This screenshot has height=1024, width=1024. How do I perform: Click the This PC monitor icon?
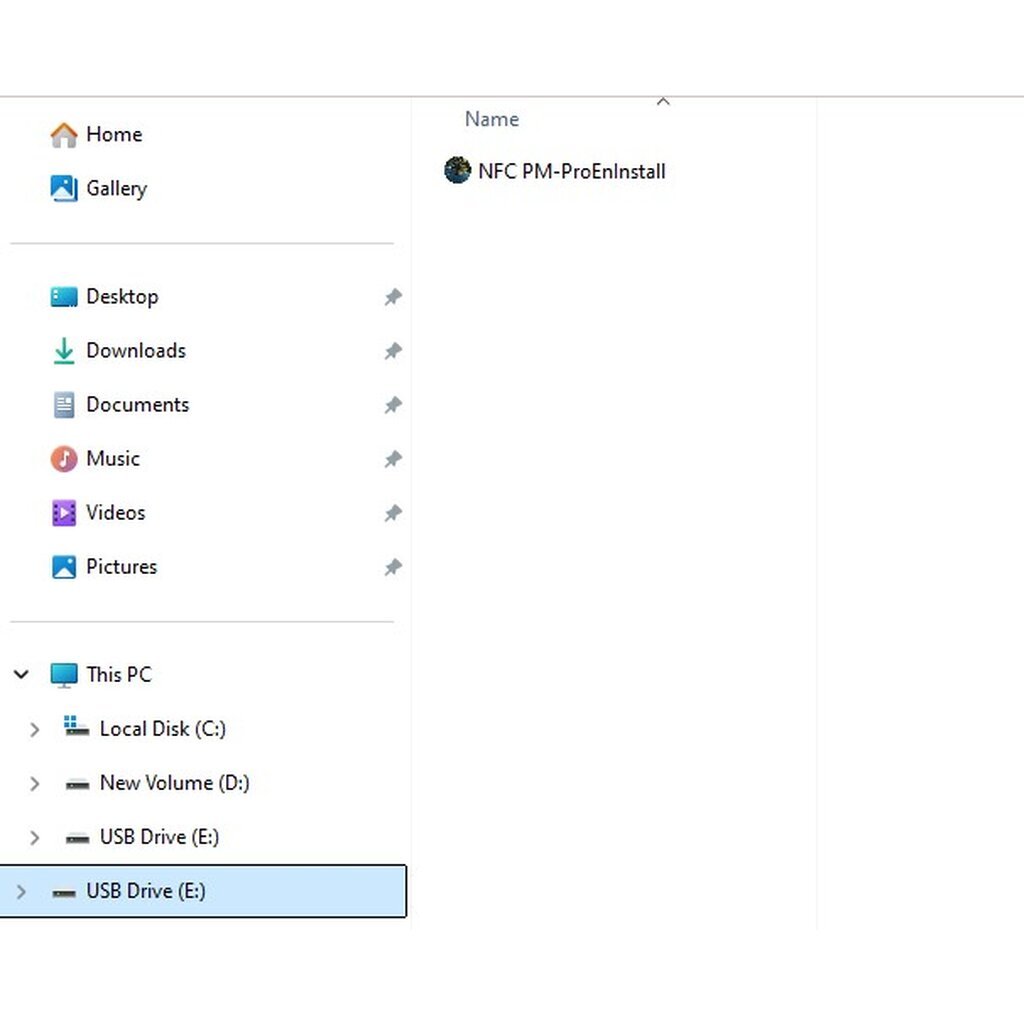pos(63,675)
